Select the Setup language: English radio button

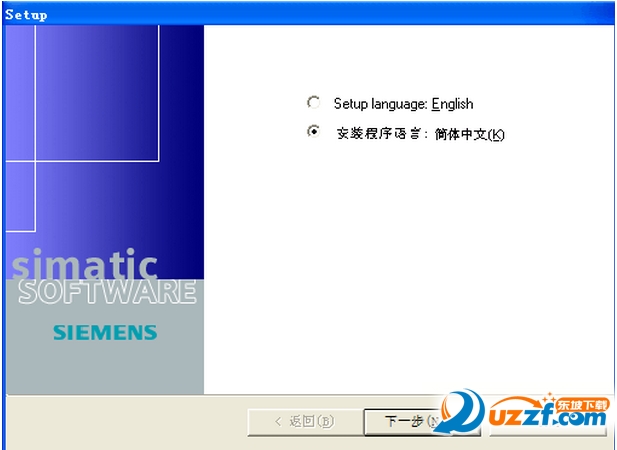(x=314, y=102)
